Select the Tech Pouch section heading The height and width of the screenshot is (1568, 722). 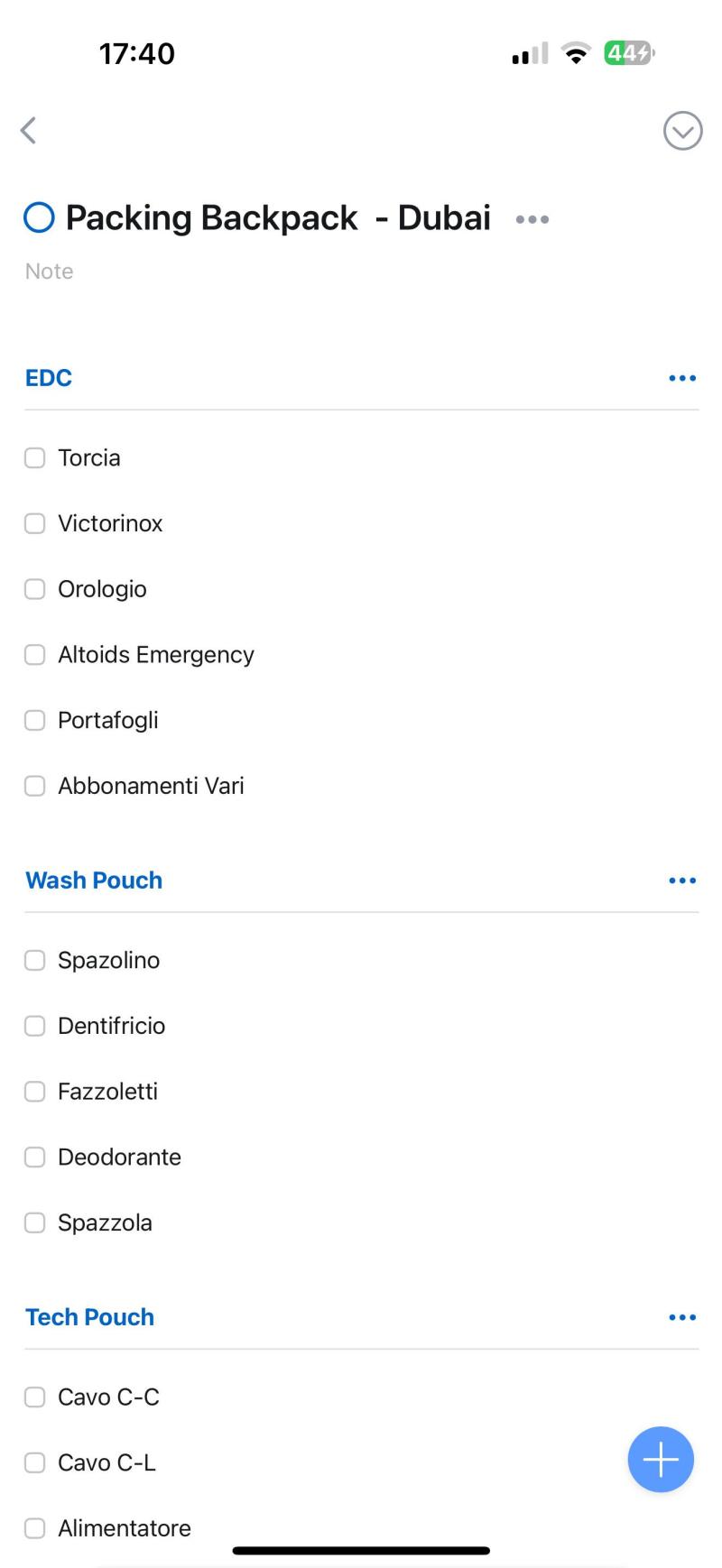point(89,1317)
